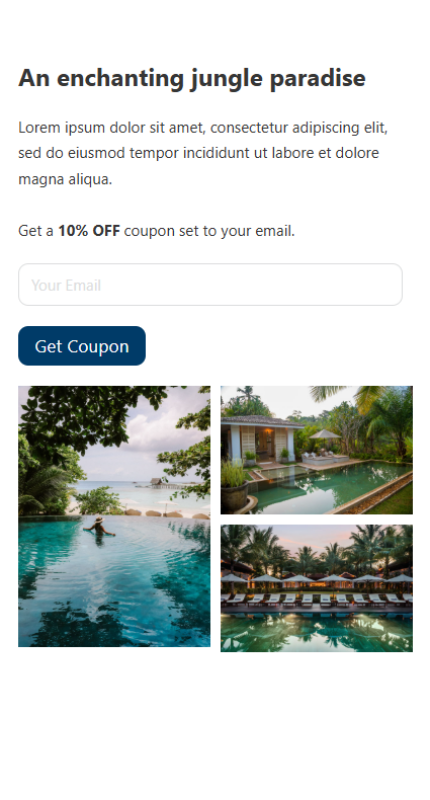Click the bold '10% OFF' text
The width and height of the screenshot is (430, 800).
(x=89, y=231)
